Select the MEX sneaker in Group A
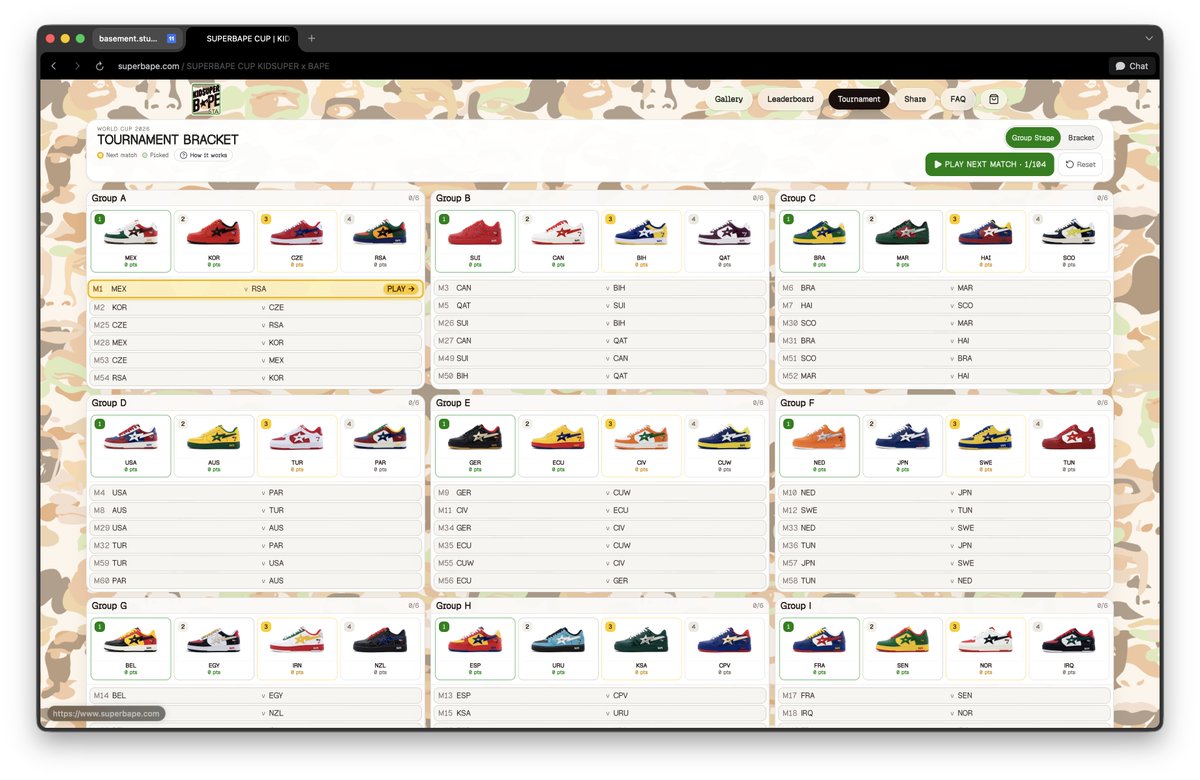 point(131,241)
